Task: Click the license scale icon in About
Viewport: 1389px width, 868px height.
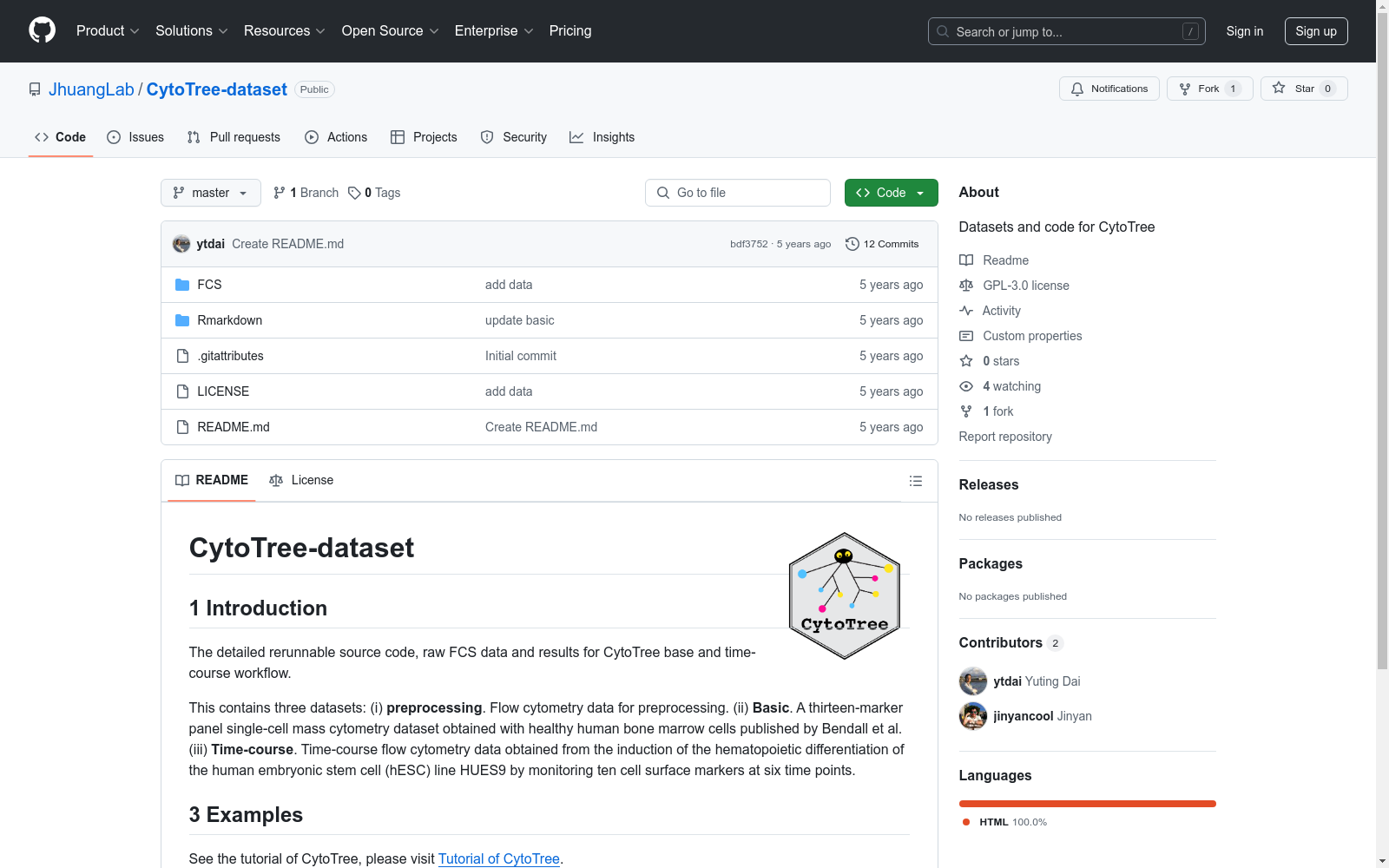Action: 966,286
